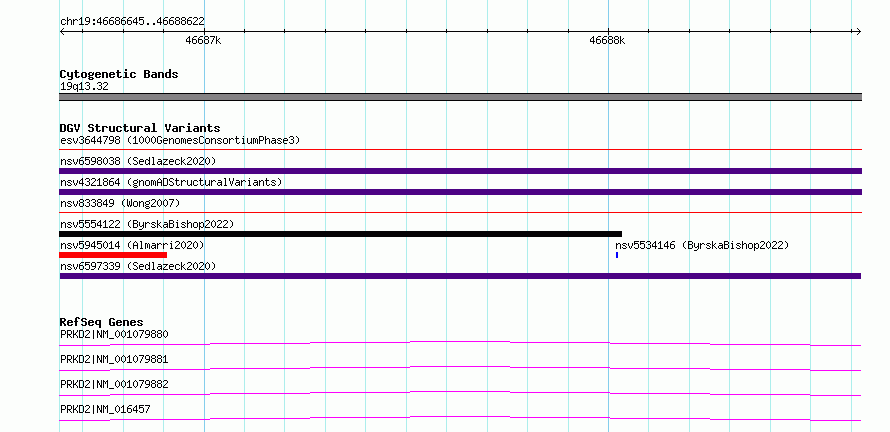This screenshot has width=890, height=432.
Task: Click the red nsv5945014 variant bar
Action: (x=113, y=255)
